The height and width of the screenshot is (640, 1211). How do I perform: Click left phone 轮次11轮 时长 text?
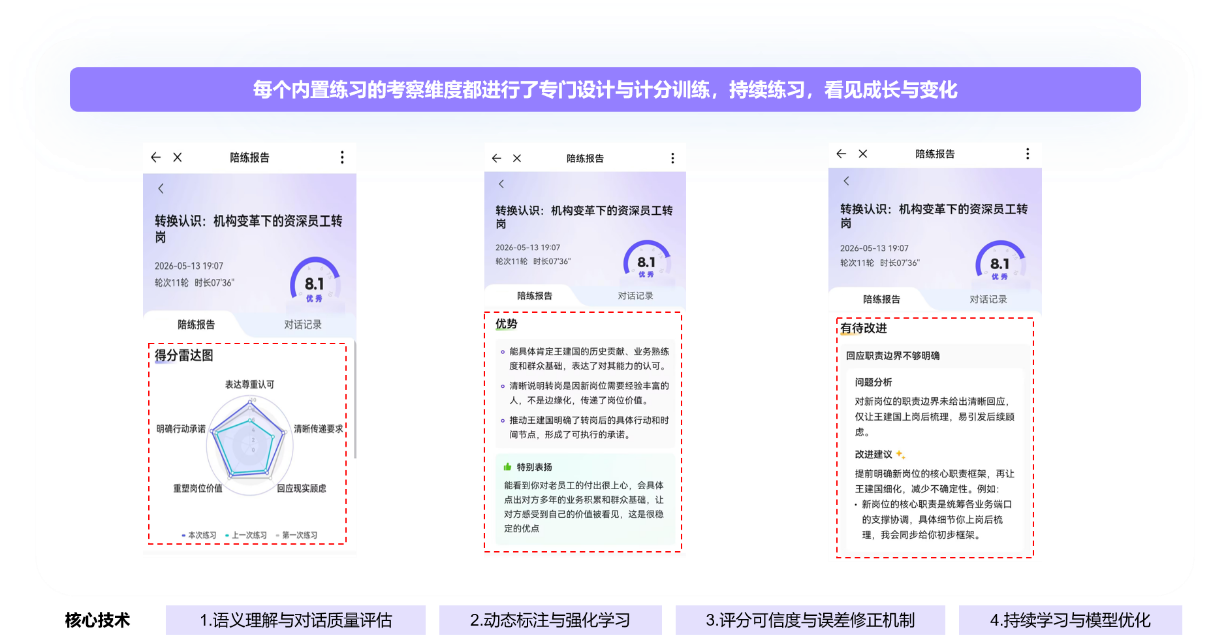tap(195, 283)
